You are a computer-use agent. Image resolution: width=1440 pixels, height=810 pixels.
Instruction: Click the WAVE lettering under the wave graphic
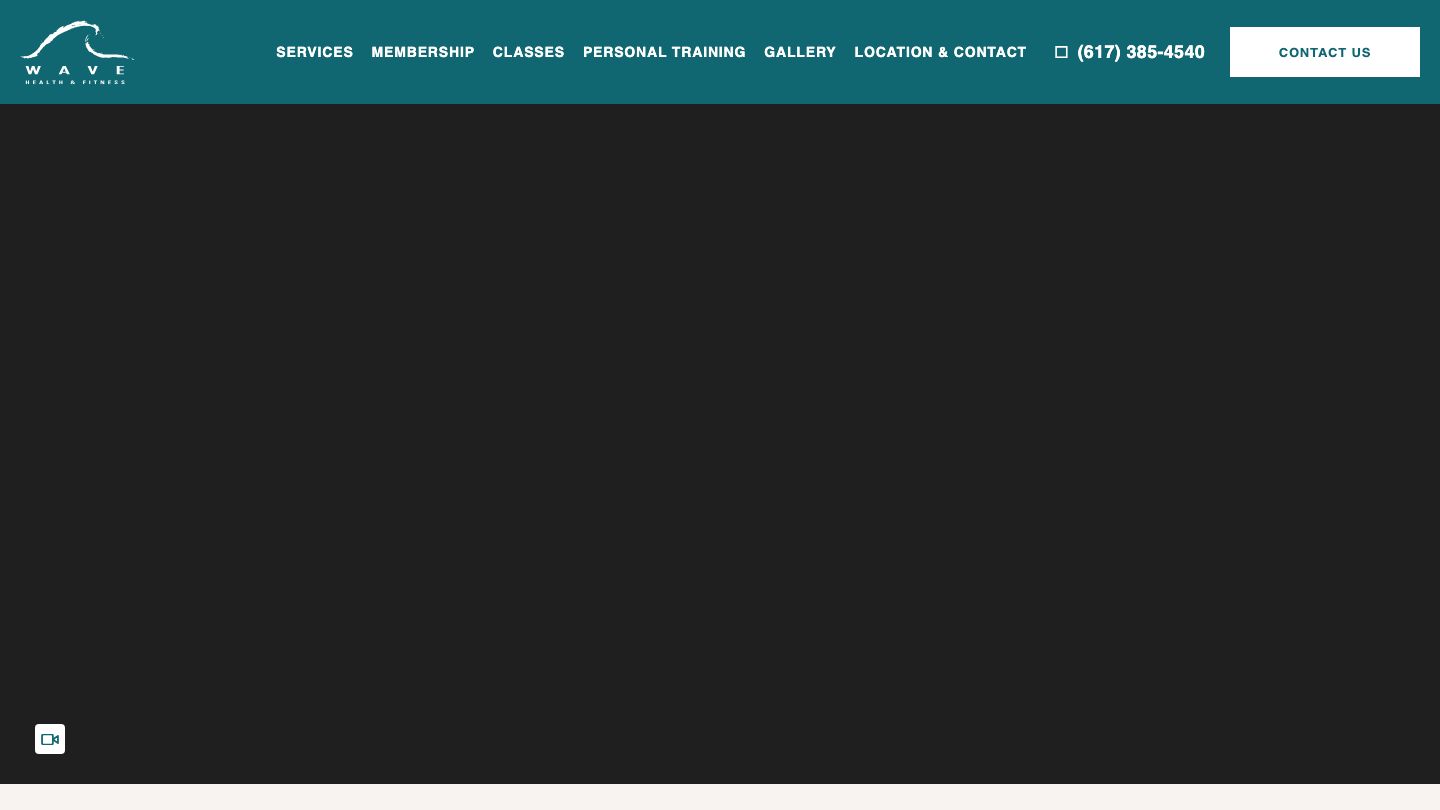click(x=76, y=70)
